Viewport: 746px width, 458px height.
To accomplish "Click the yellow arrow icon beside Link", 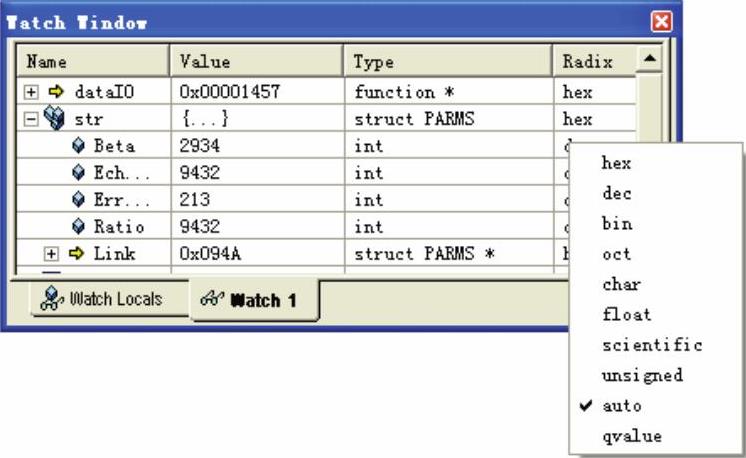I will (x=76, y=253).
